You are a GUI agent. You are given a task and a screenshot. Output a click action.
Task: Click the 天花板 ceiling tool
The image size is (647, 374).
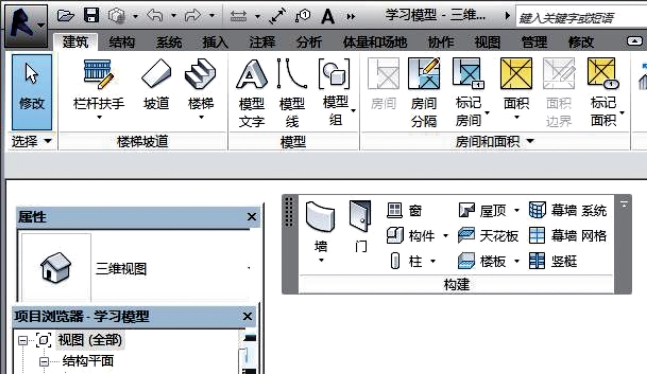click(x=488, y=236)
